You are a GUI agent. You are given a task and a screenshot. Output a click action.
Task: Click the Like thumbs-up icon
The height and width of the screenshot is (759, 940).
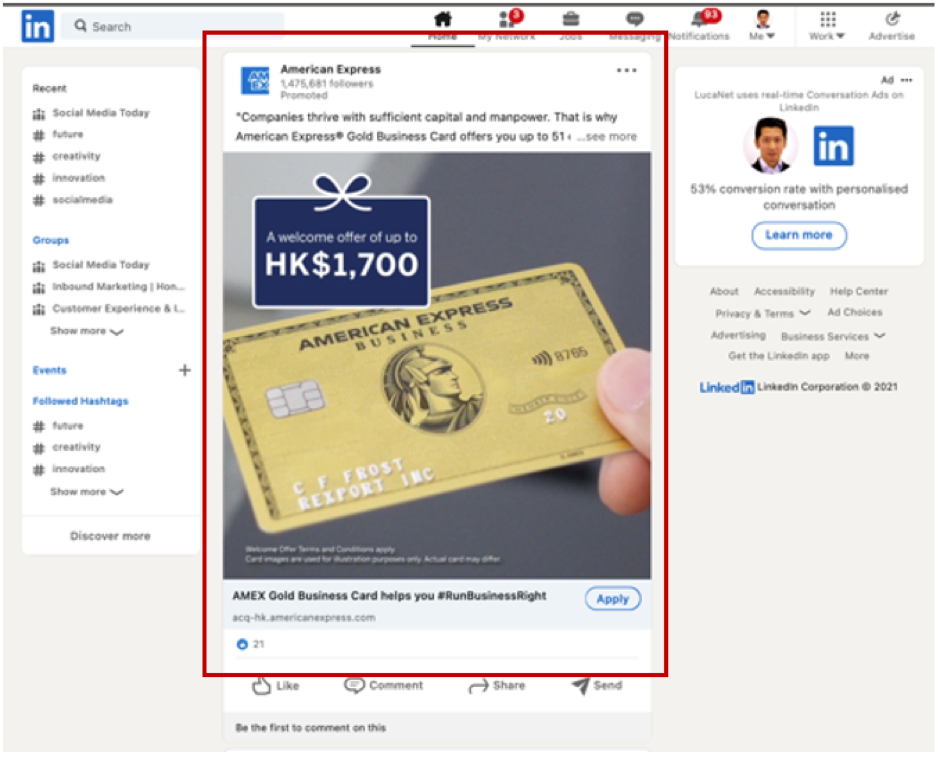click(262, 686)
